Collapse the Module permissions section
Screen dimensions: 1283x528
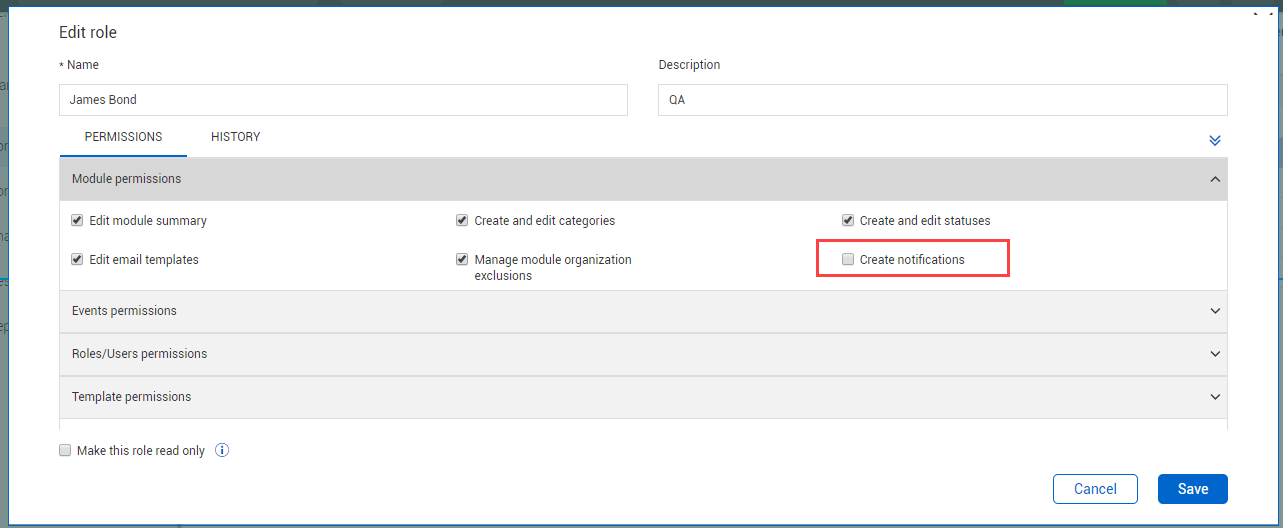point(1215,179)
